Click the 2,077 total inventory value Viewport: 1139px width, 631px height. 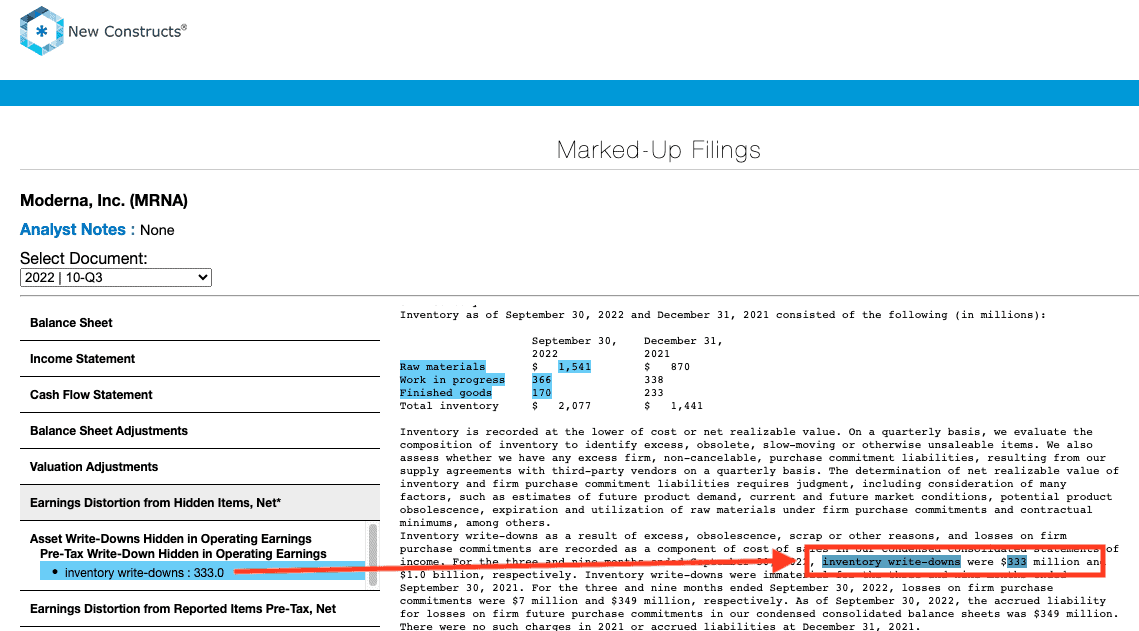pos(574,406)
